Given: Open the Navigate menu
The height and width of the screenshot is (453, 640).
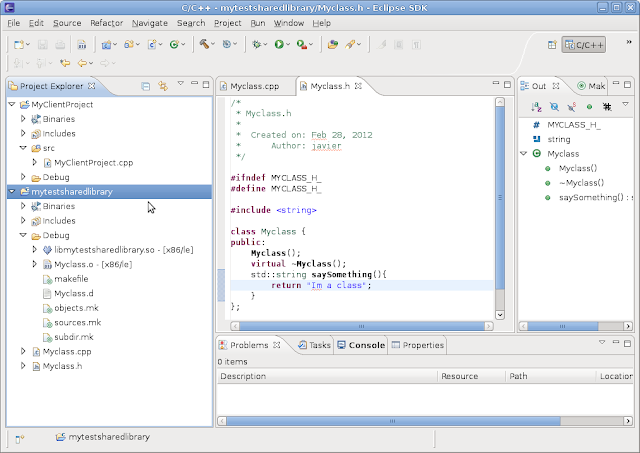Looking at the screenshot, I should (150, 23).
